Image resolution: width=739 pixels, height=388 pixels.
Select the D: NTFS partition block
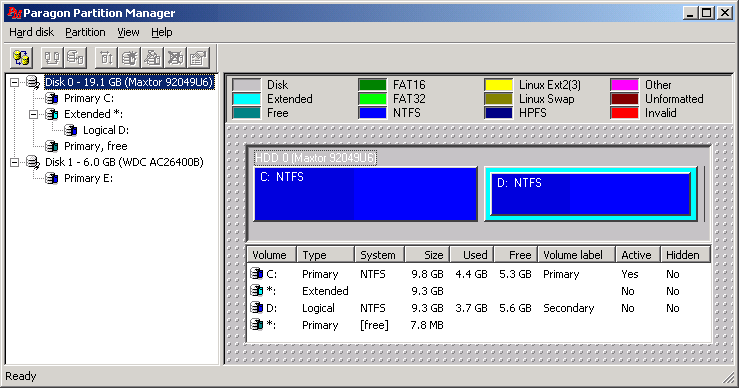coord(591,194)
